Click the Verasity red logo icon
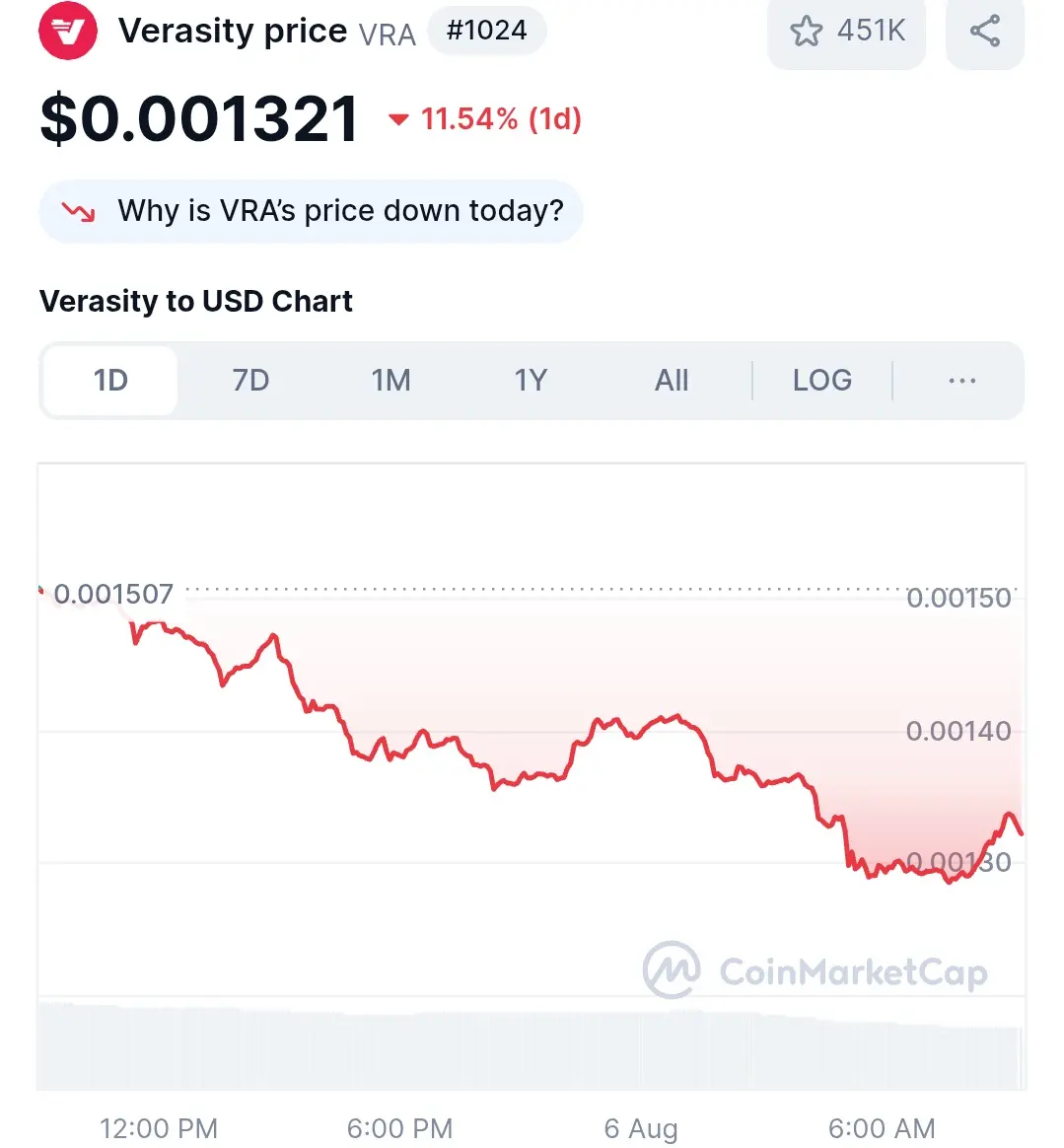 coord(67,31)
